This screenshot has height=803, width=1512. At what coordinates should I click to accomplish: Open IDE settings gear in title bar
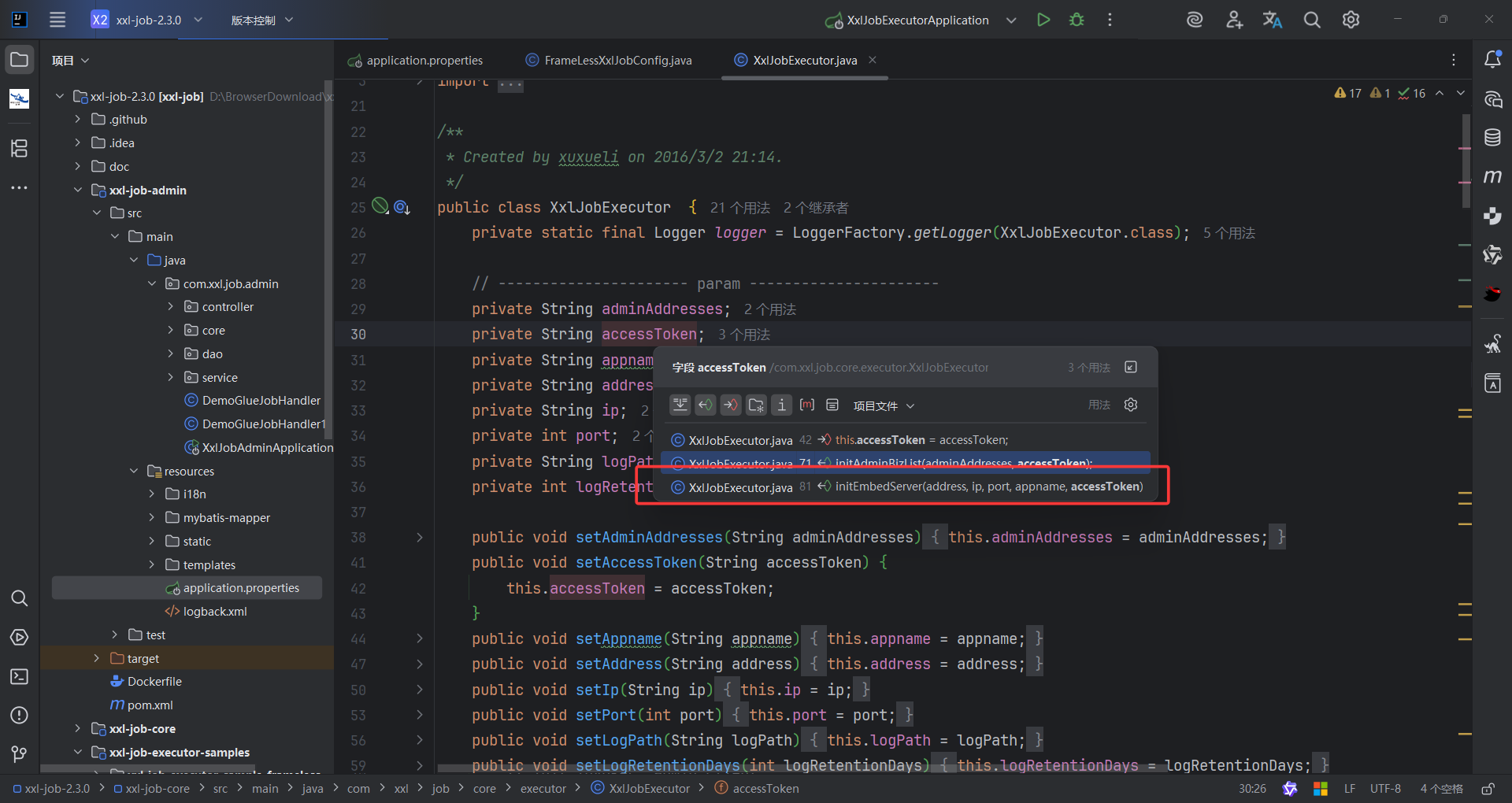tap(1351, 20)
